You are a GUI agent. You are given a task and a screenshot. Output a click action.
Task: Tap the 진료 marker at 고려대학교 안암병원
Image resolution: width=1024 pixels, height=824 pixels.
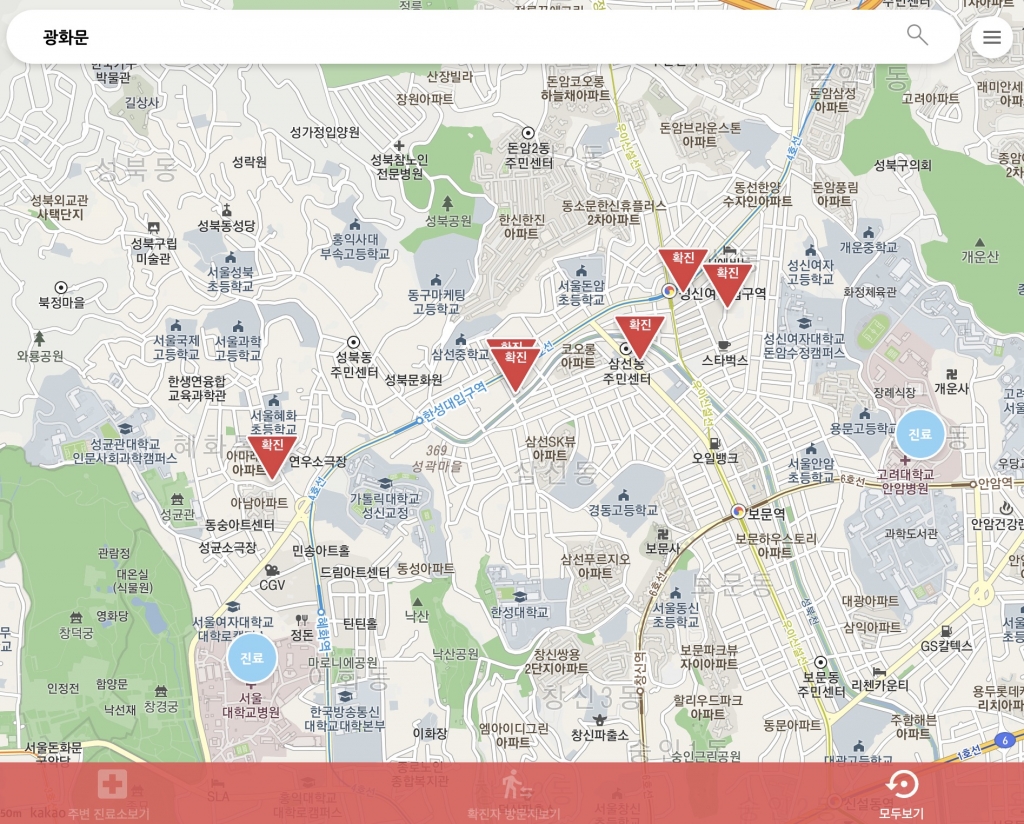pos(919,434)
